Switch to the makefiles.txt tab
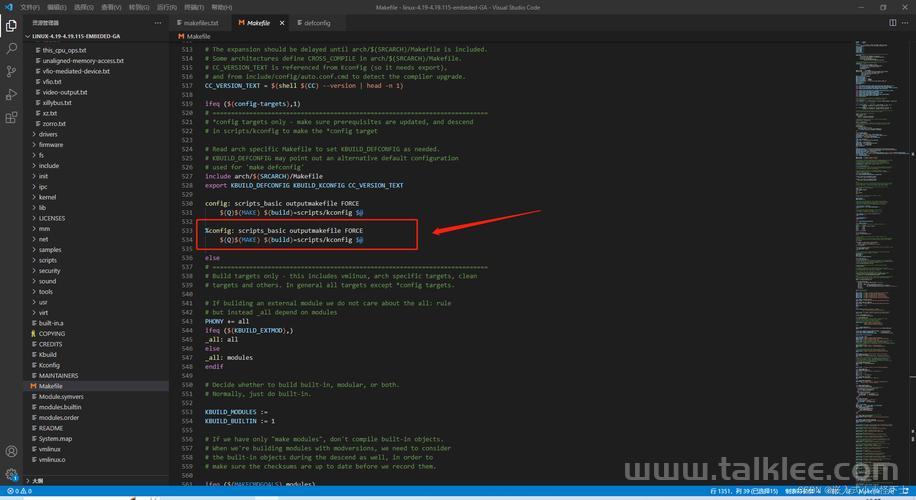Screen dimensions: 916x500 pos(199,23)
